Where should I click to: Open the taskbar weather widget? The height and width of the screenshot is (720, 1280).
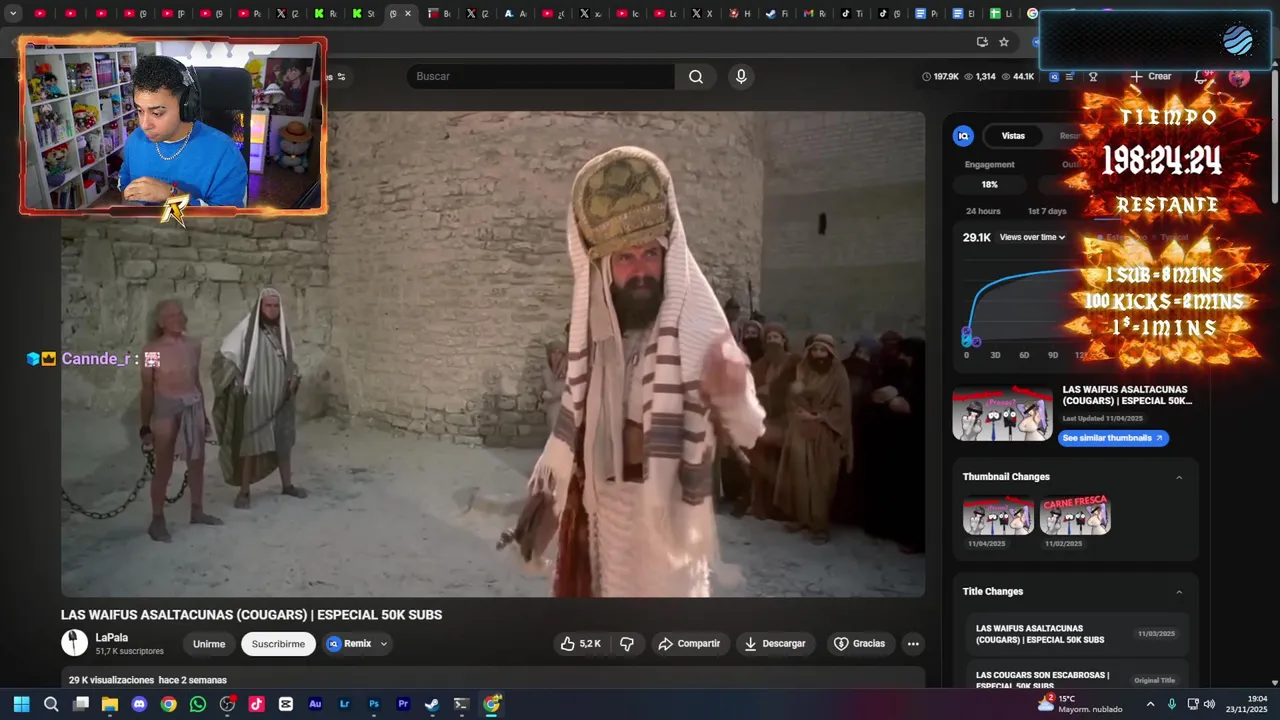(1080, 704)
